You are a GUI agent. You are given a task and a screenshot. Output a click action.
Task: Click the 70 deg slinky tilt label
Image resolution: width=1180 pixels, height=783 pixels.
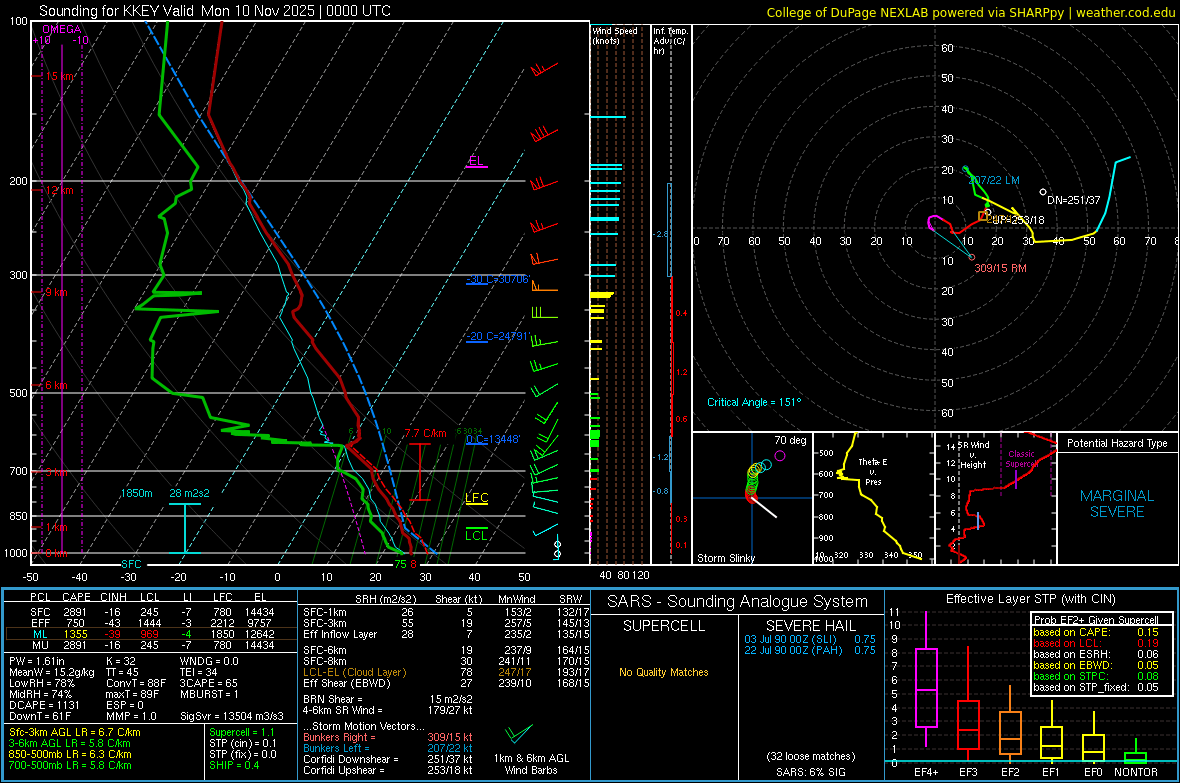pyautogui.click(x=790, y=440)
